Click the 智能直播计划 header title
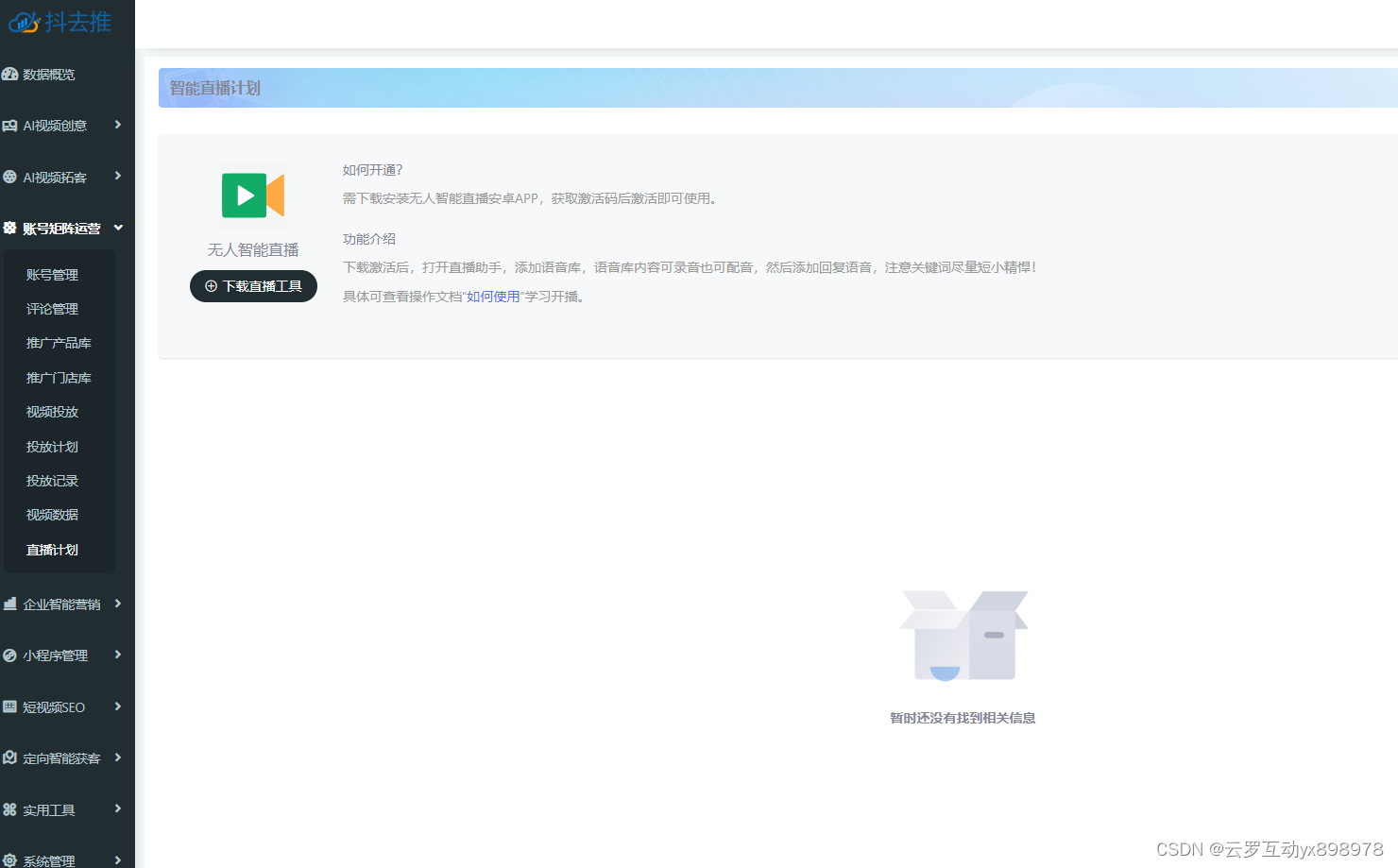 215,88
